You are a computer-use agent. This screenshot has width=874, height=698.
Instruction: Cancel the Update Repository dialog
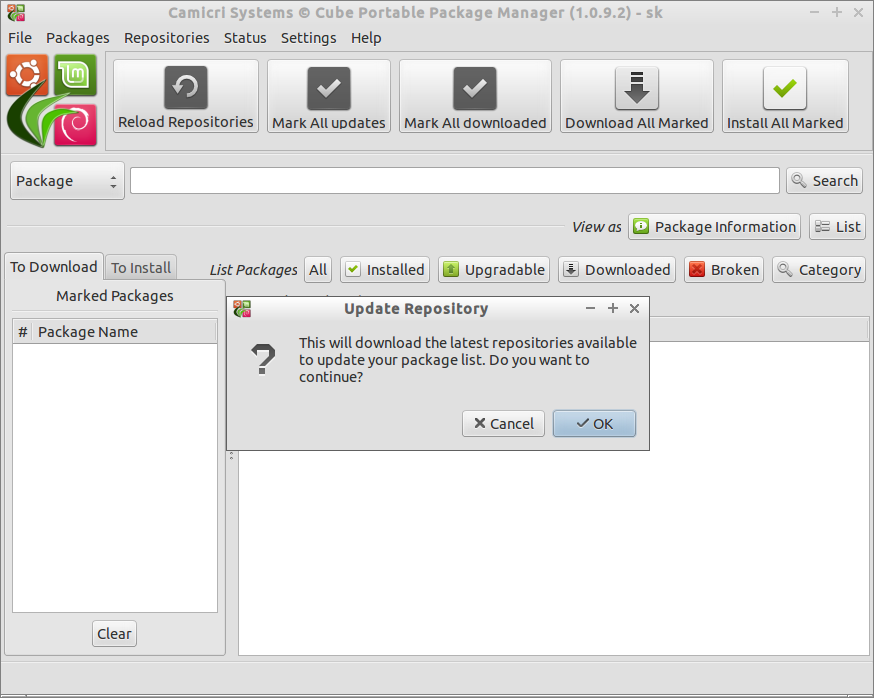(x=504, y=423)
